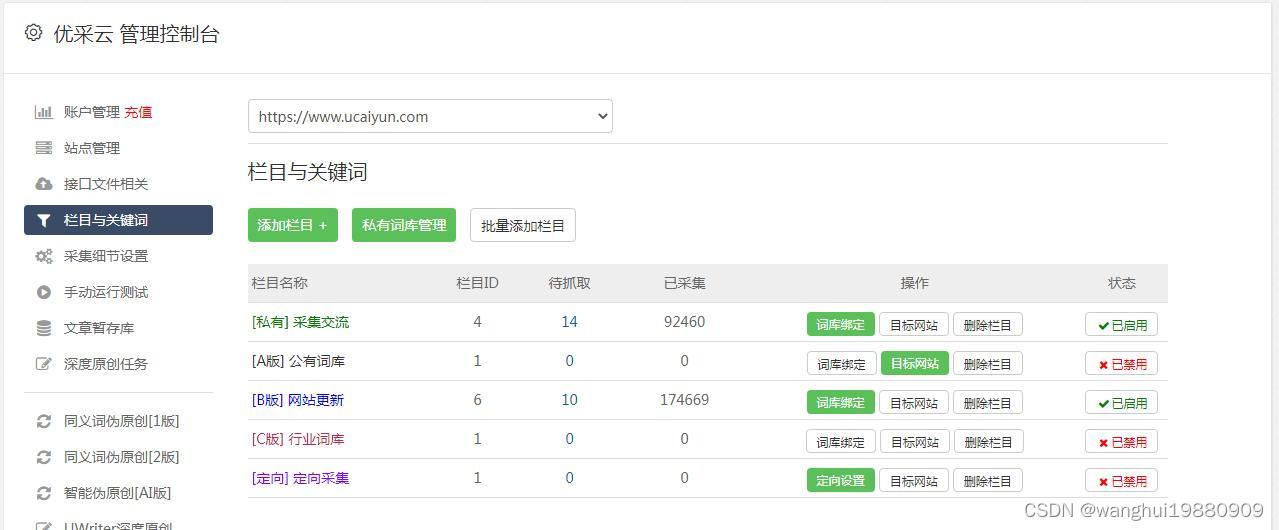
Task: Click the refresh icon for 智能伪原创[AI版]
Action: click(x=43, y=493)
